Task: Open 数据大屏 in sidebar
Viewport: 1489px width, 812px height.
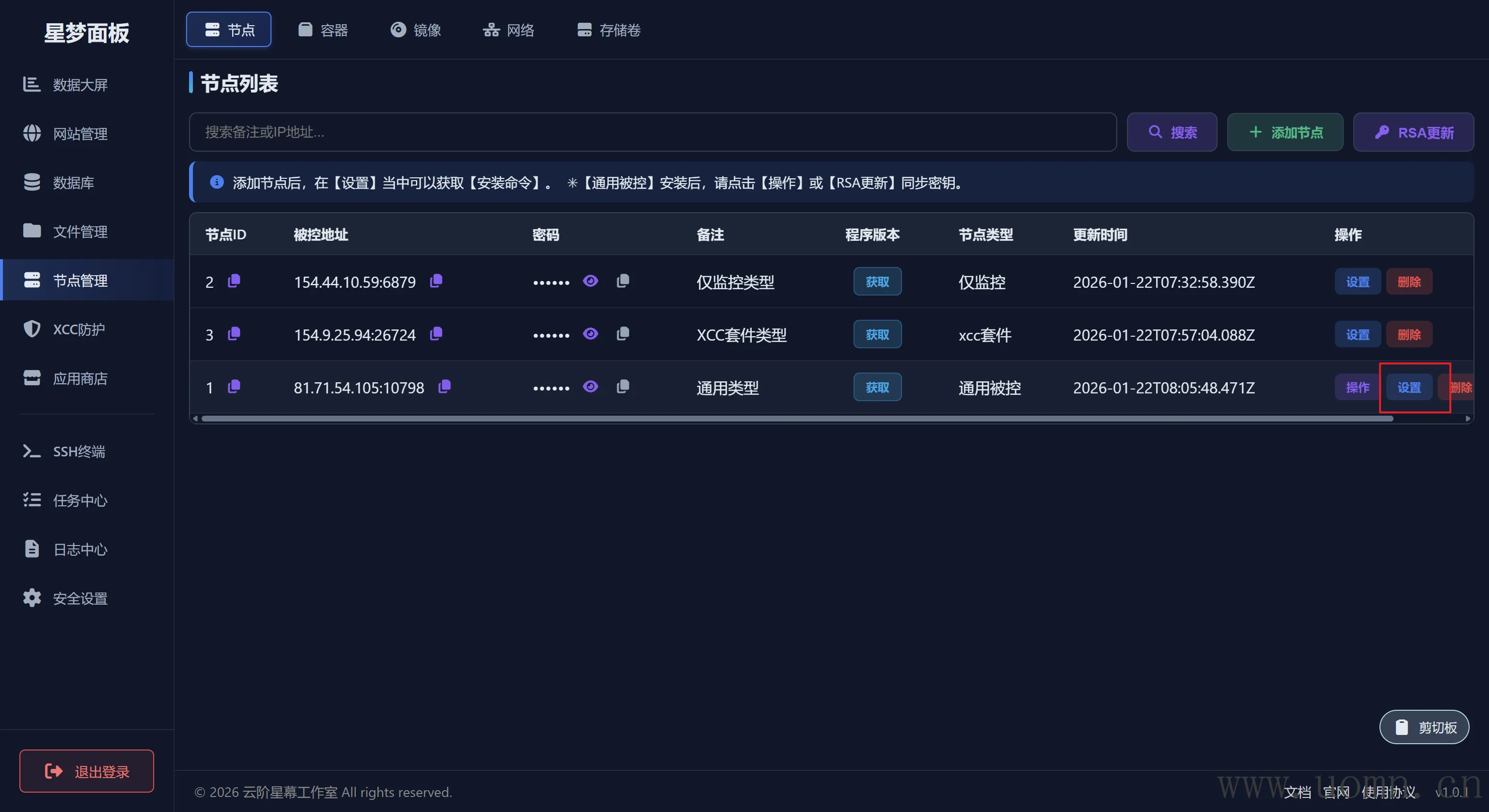Action: point(80,85)
